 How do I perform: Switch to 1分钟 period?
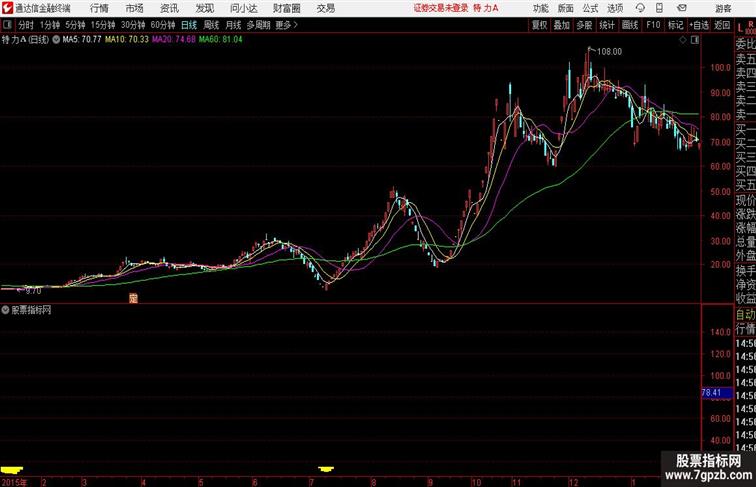(x=50, y=25)
